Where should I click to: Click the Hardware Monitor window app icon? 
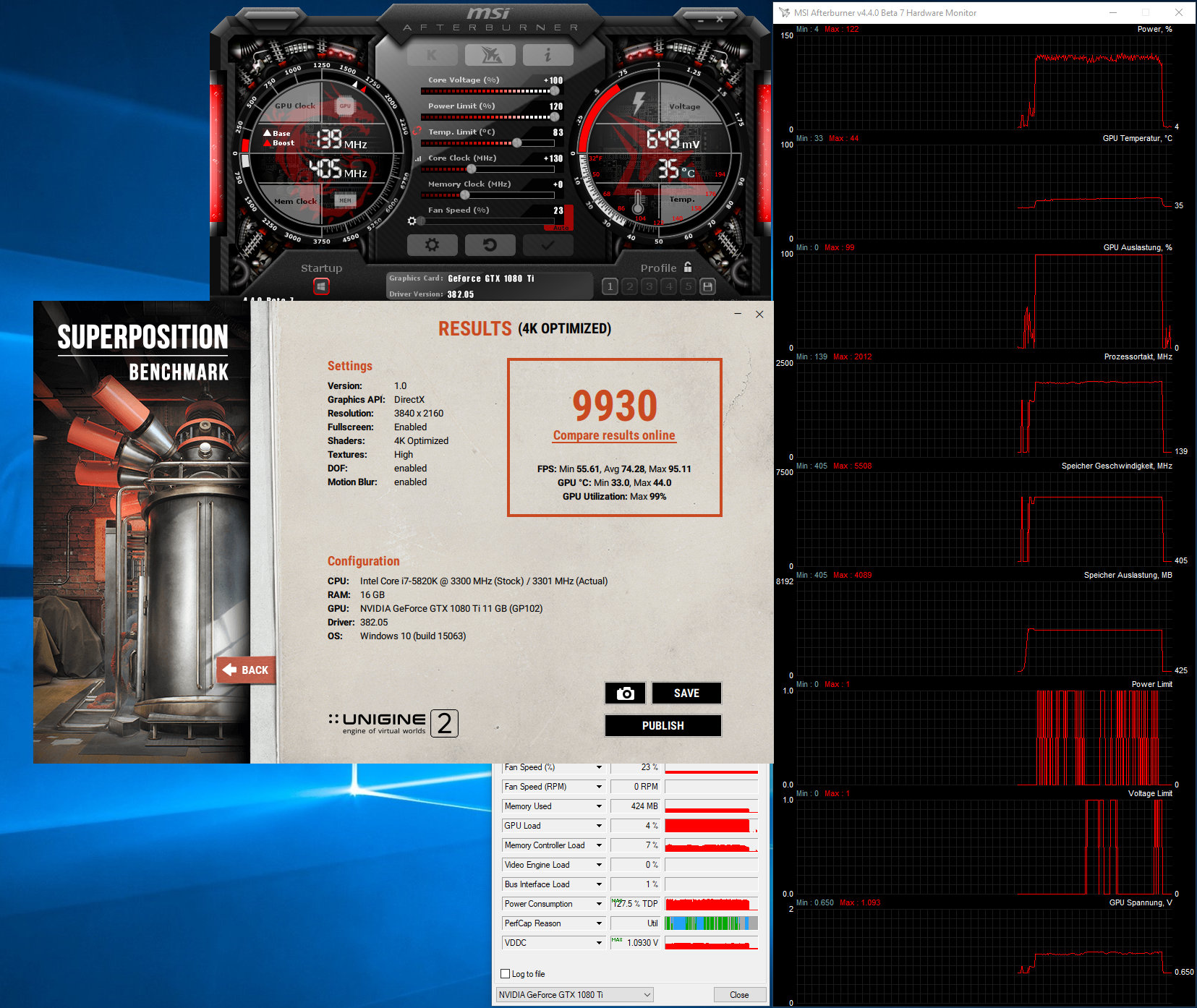[x=785, y=12]
